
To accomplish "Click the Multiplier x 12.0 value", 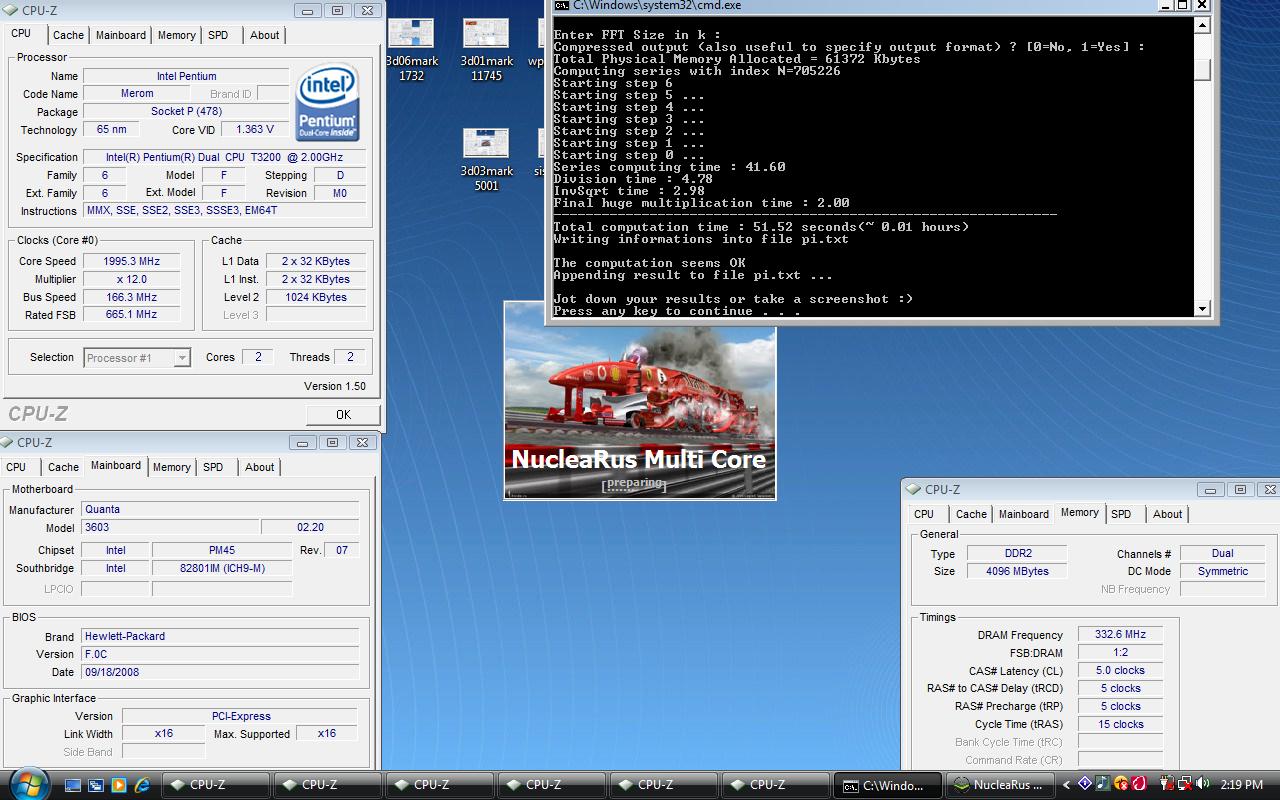I will click(x=130, y=279).
